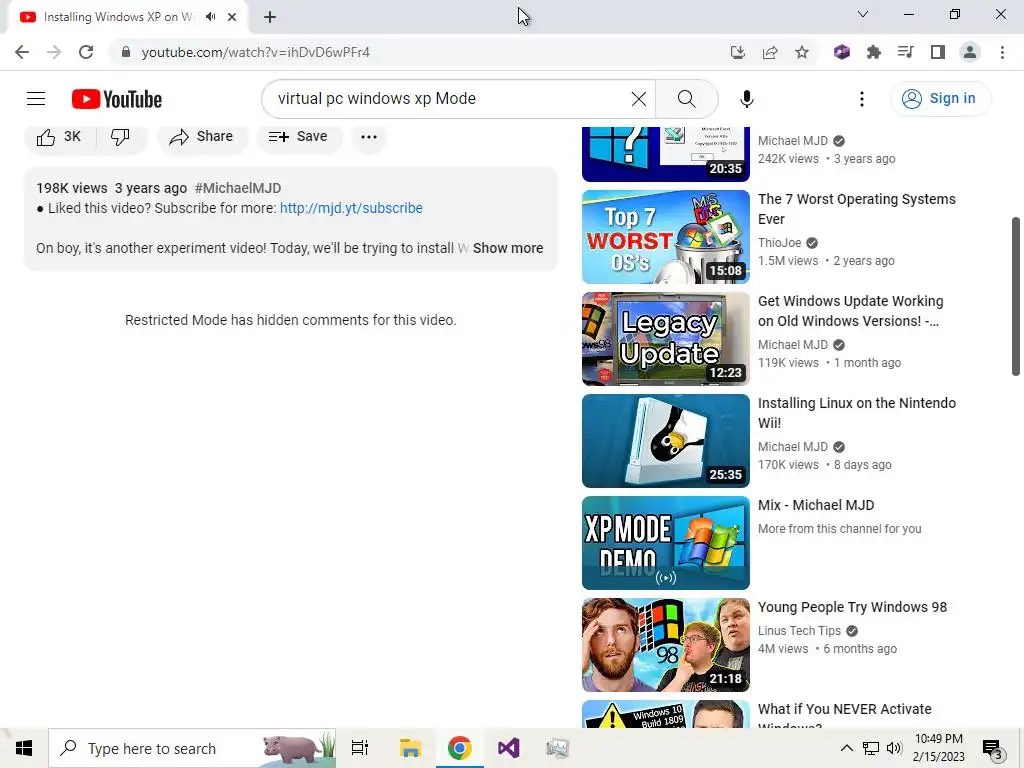Go back using browser back arrow
Viewport: 1024px width, 768px height.
click(x=22, y=52)
